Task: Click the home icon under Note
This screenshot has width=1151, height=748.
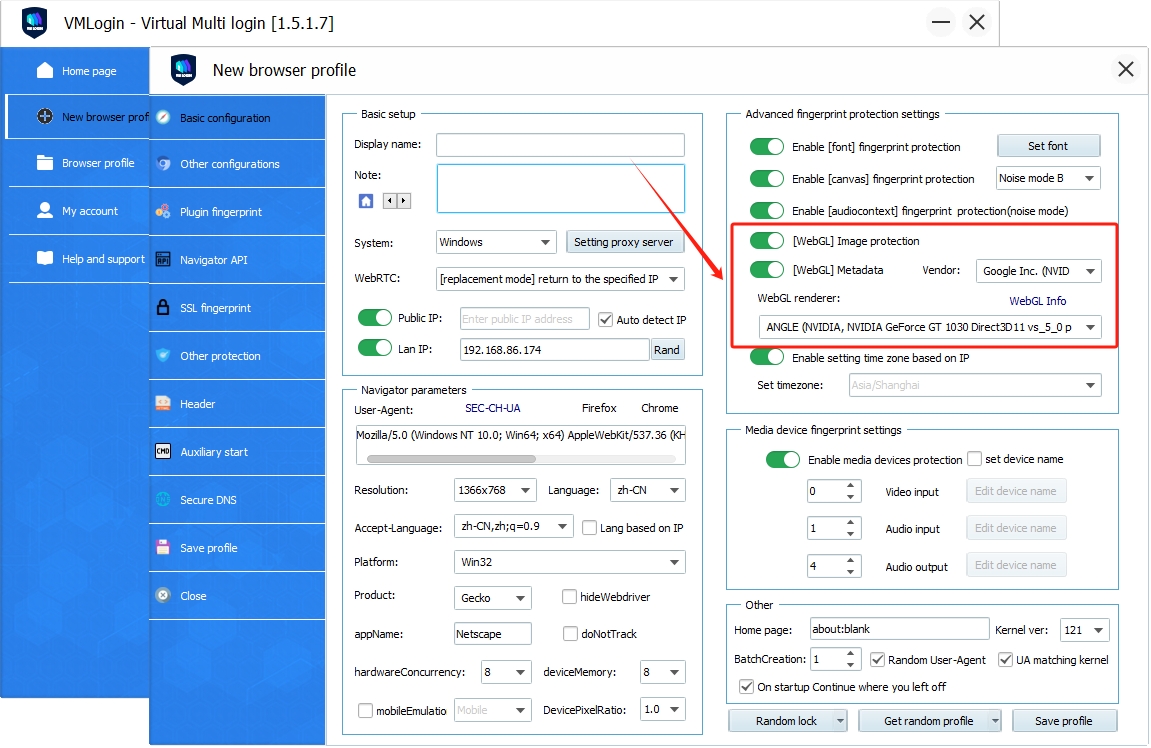Action: (x=366, y=201)
